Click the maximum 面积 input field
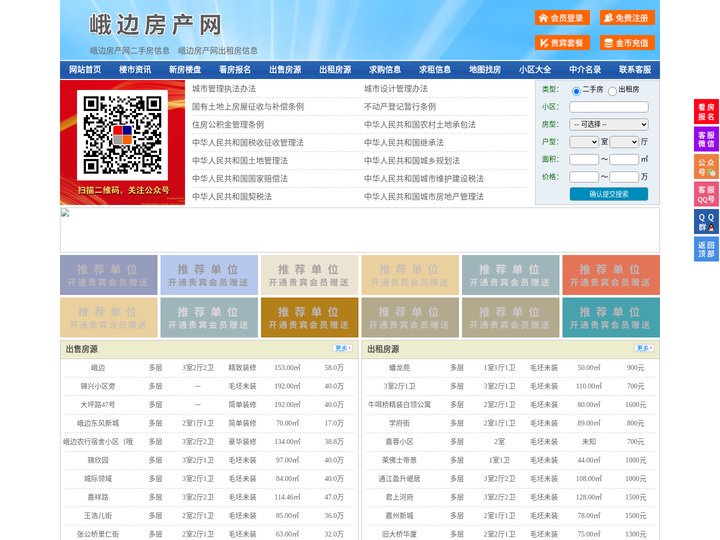 (x=624, y=159)
